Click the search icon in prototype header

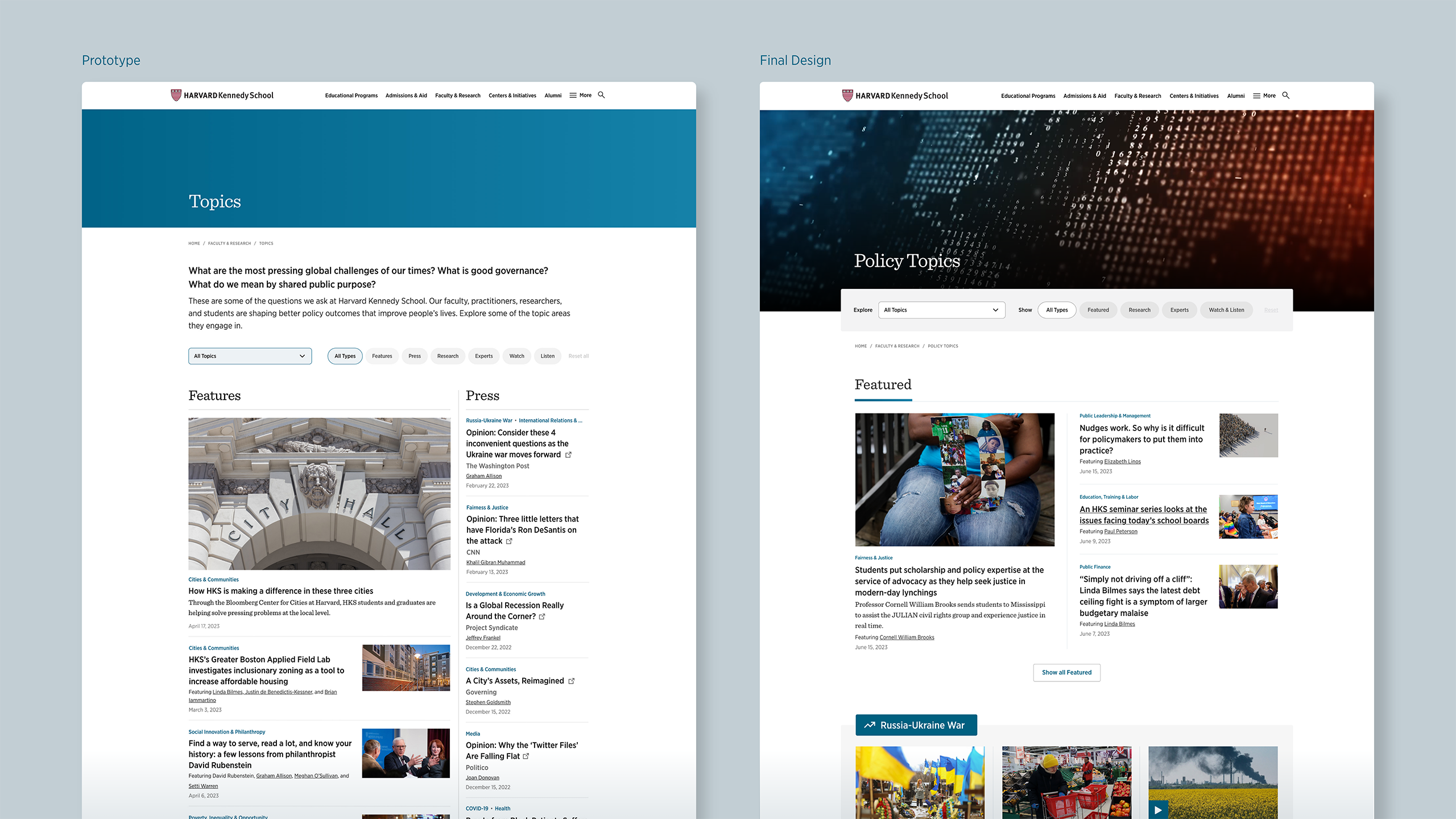(x=601, y=95)
